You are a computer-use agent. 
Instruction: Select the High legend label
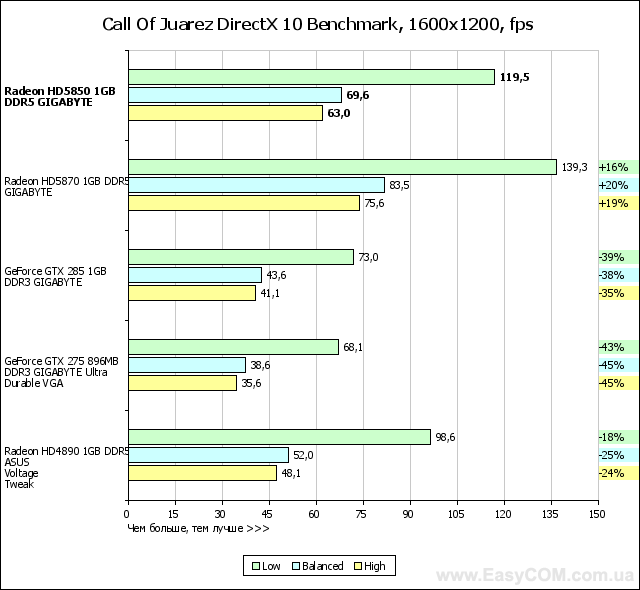(375, 566)
